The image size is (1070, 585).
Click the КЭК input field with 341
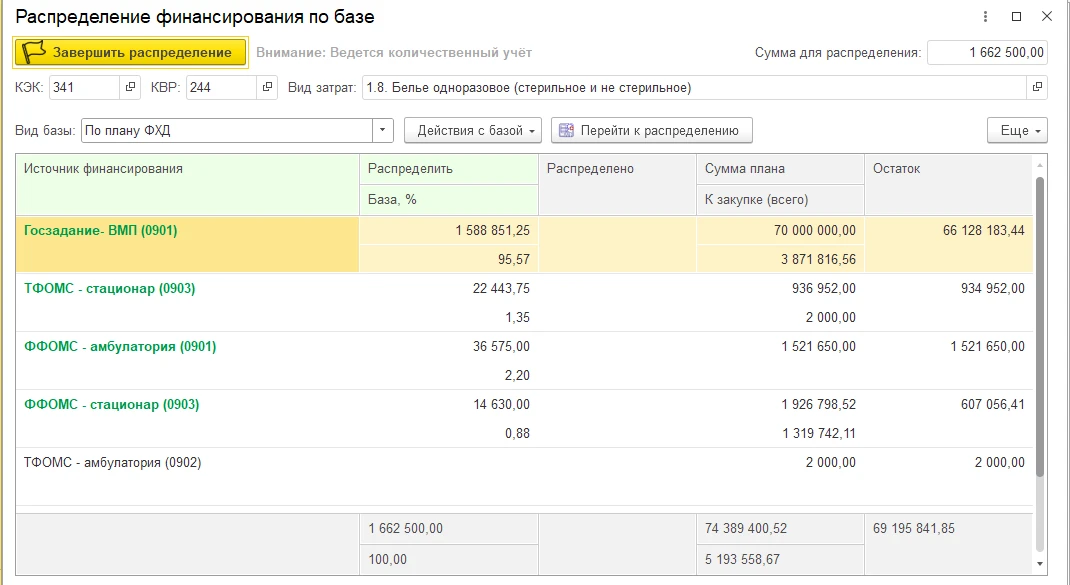85,87
